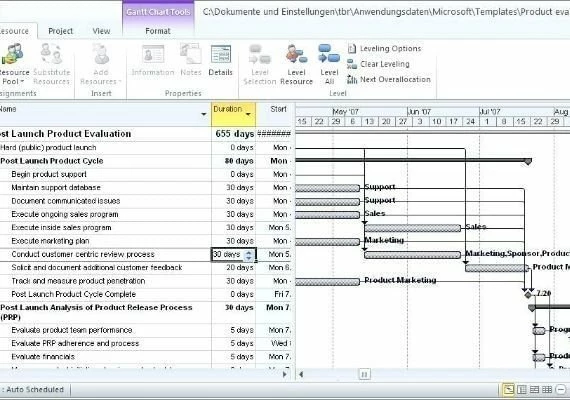This screenshot has width=570, height=400.
Task: Open the Format ribbon tab
Action: [x=158, y=31]
